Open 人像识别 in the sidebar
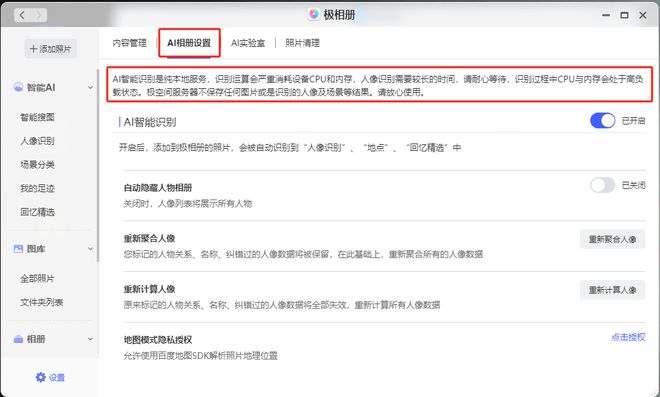 coord(37,141)
